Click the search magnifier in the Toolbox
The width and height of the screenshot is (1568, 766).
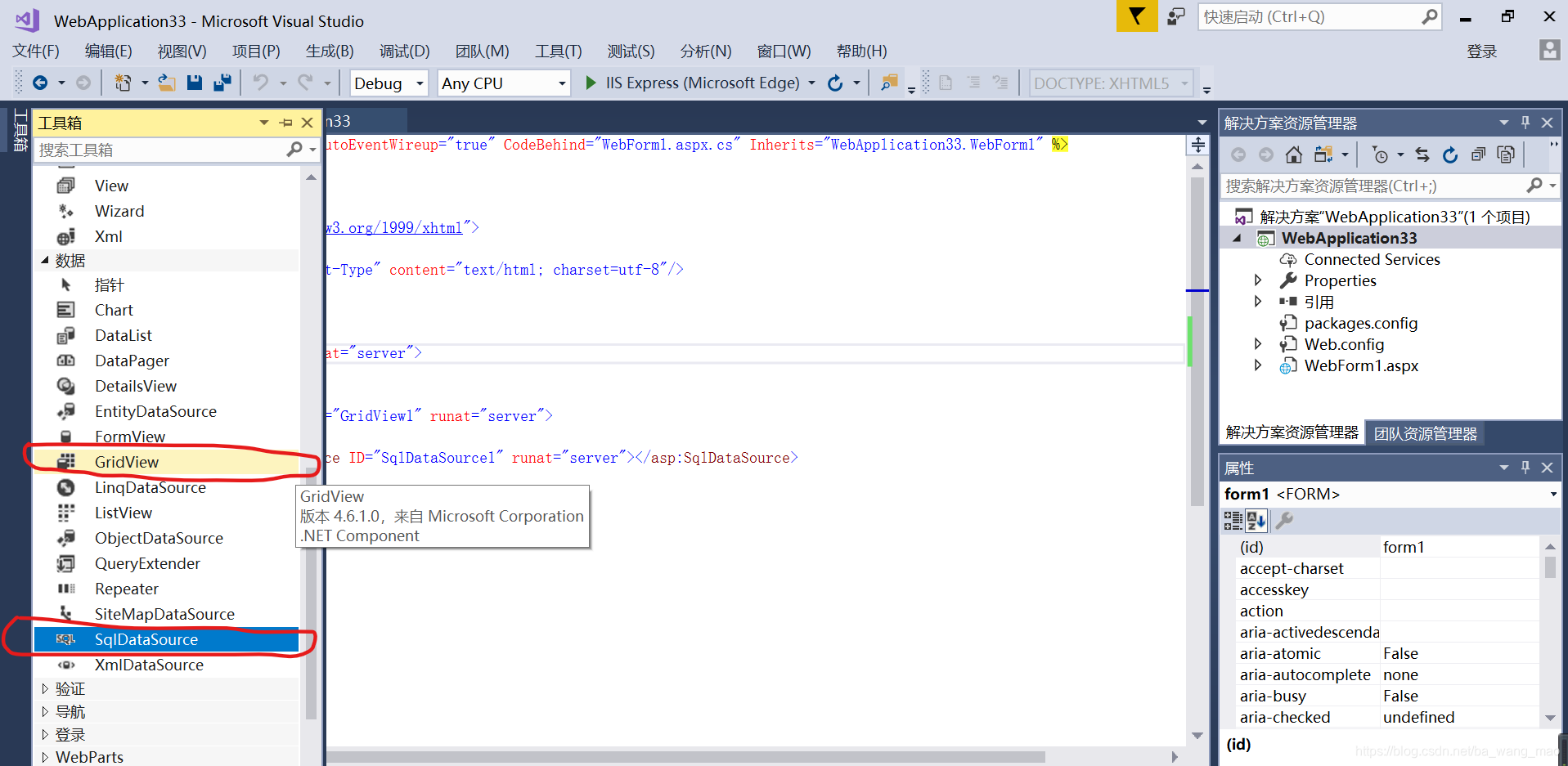tap(293, 150)
